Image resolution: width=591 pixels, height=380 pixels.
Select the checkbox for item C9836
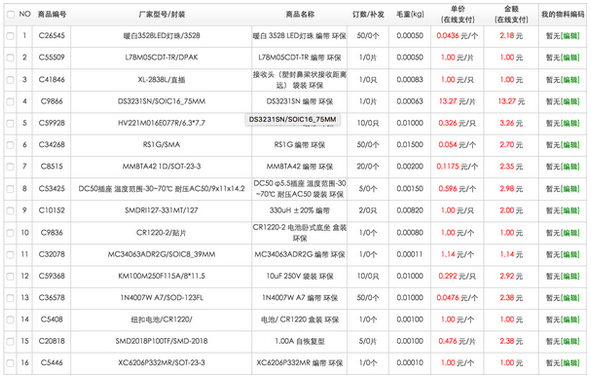[10, 233]
